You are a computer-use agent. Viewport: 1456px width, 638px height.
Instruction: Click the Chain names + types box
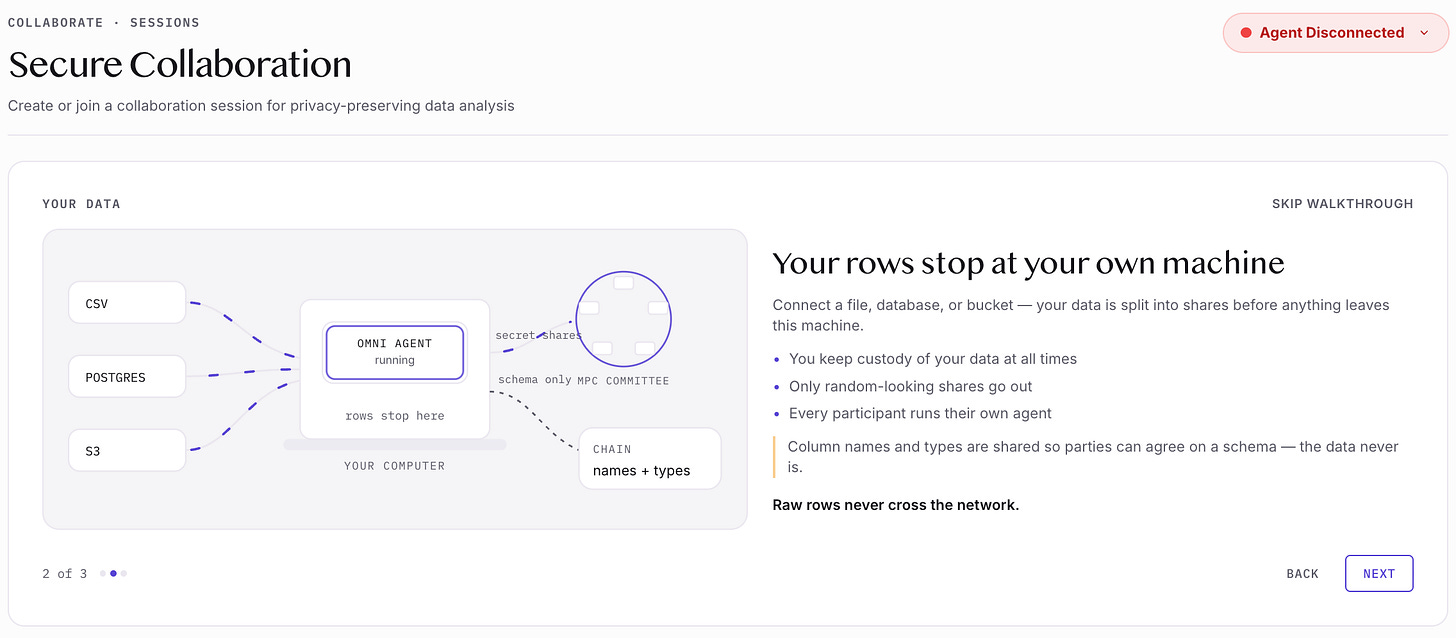point(650,459)
